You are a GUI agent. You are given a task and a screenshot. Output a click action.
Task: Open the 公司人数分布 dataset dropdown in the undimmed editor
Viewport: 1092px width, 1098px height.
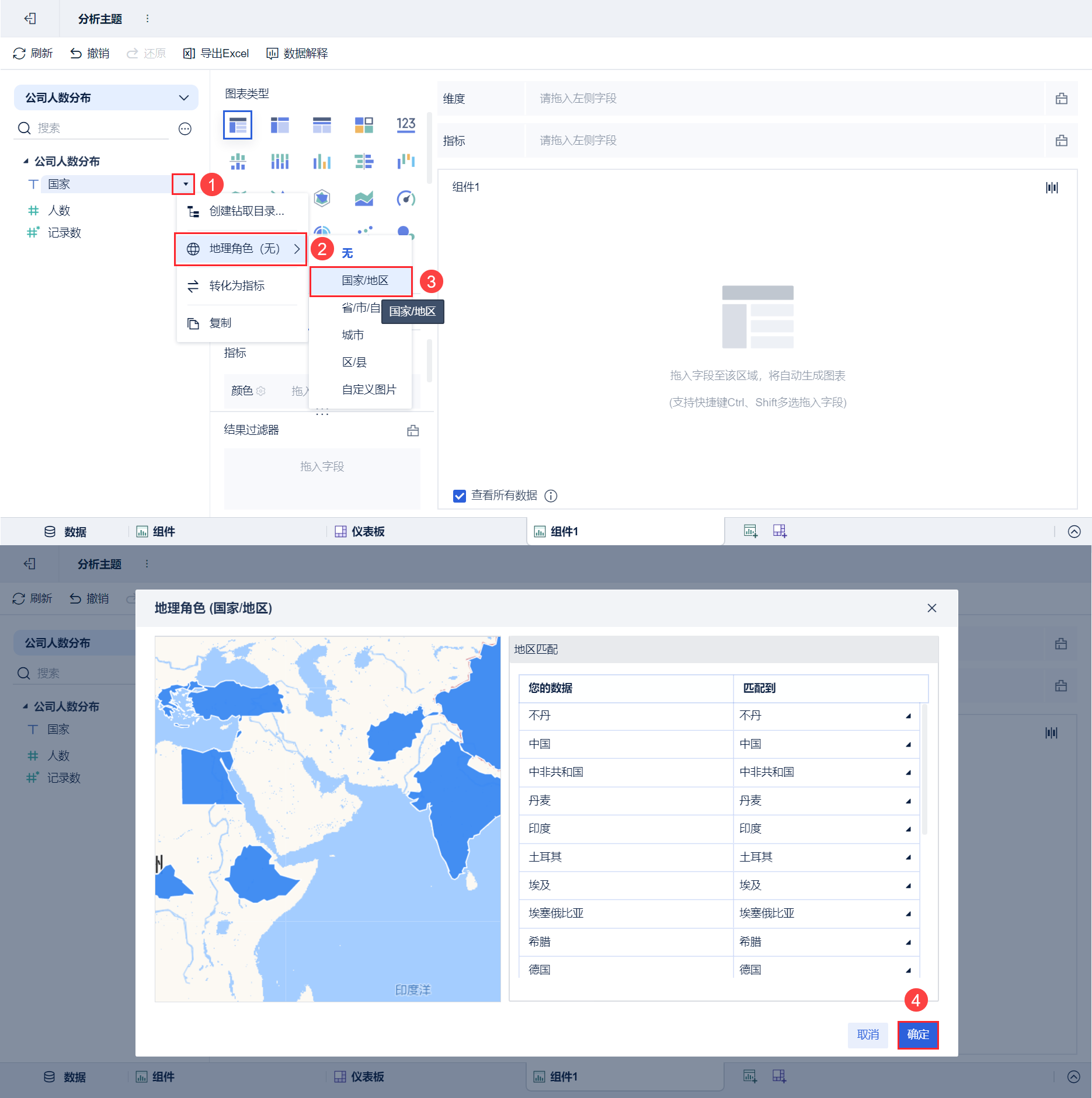[106, 97]
